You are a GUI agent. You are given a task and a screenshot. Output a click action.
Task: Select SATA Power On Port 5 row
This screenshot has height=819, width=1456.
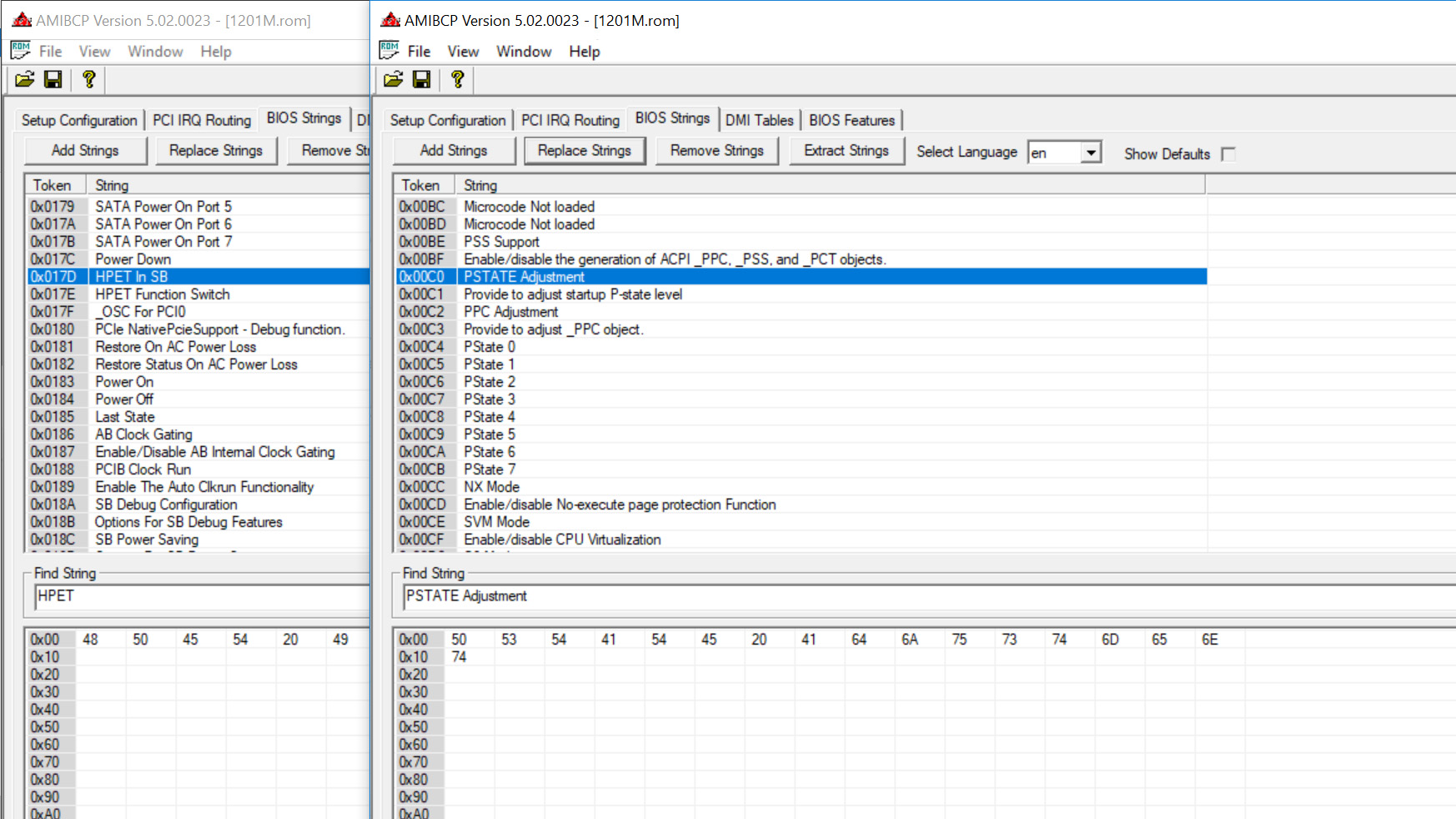pos(198,207)
